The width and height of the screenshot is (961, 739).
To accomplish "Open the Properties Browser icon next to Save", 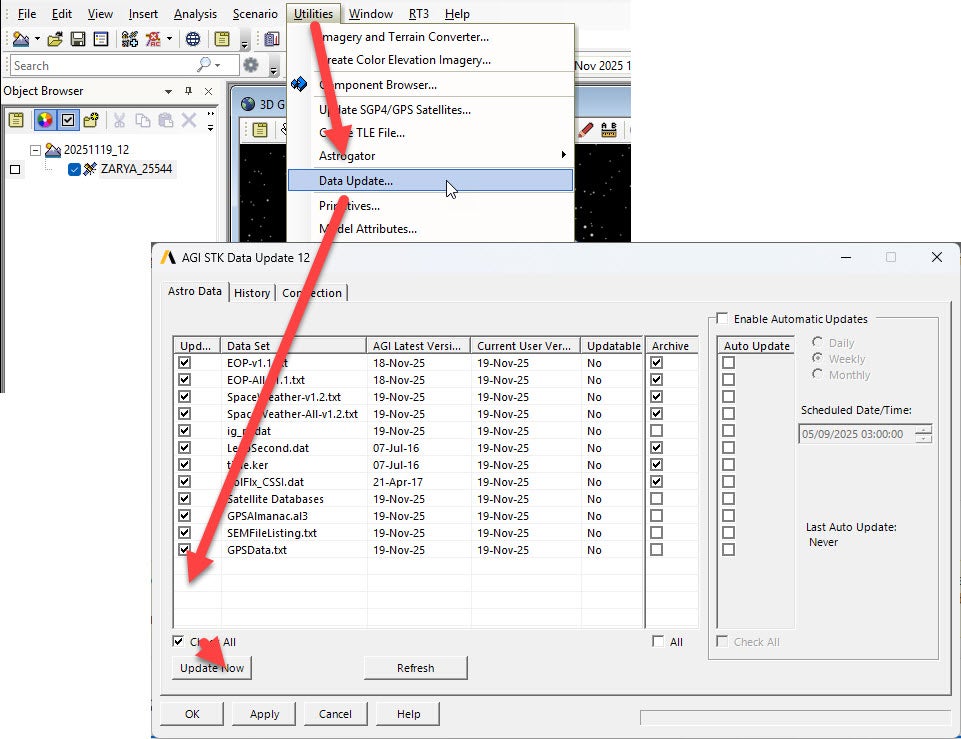I will pyautogui.click(x=101, y=39).
